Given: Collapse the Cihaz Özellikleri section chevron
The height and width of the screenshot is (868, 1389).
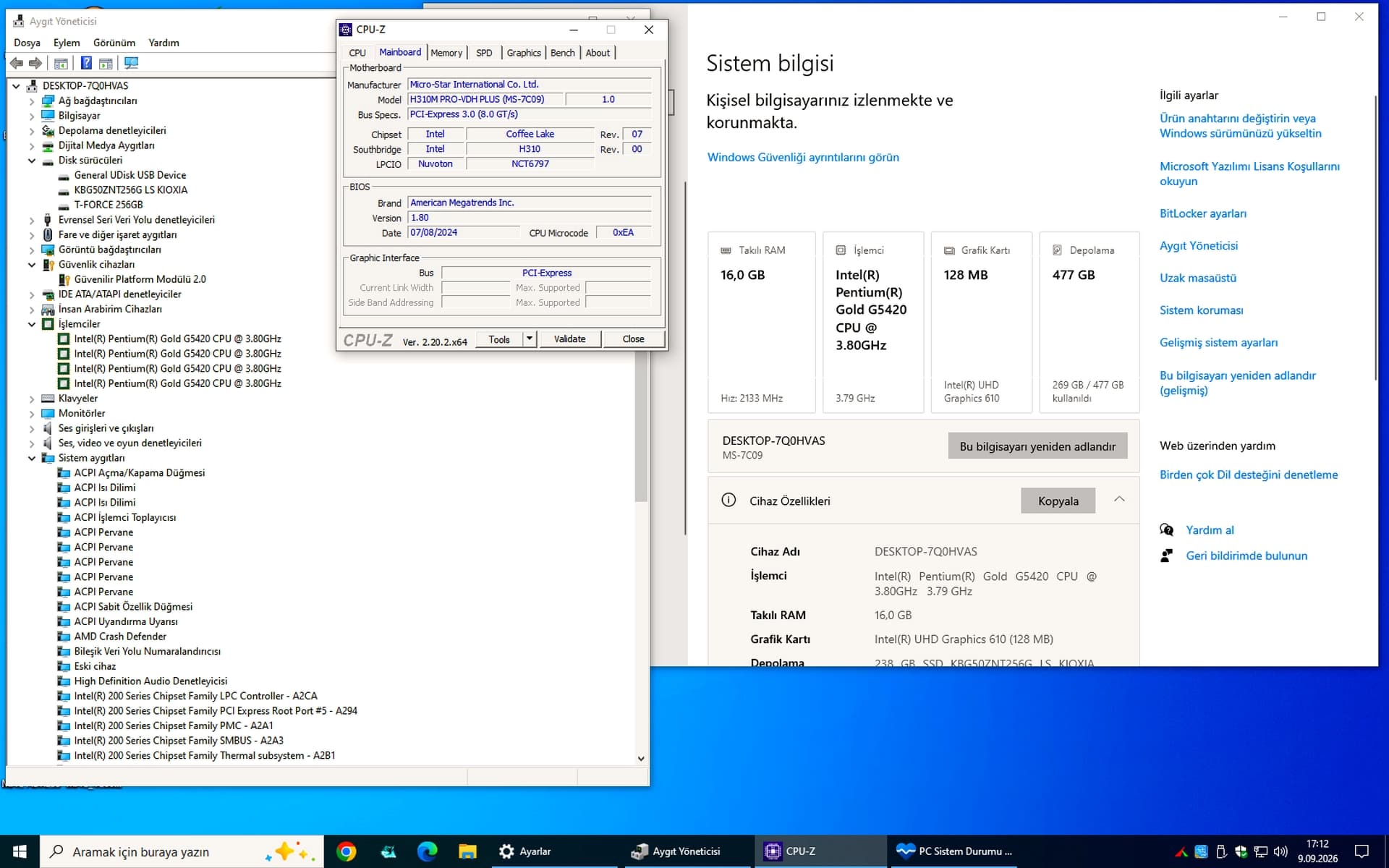Looking at the screenshot, I should coord(1119,499).
